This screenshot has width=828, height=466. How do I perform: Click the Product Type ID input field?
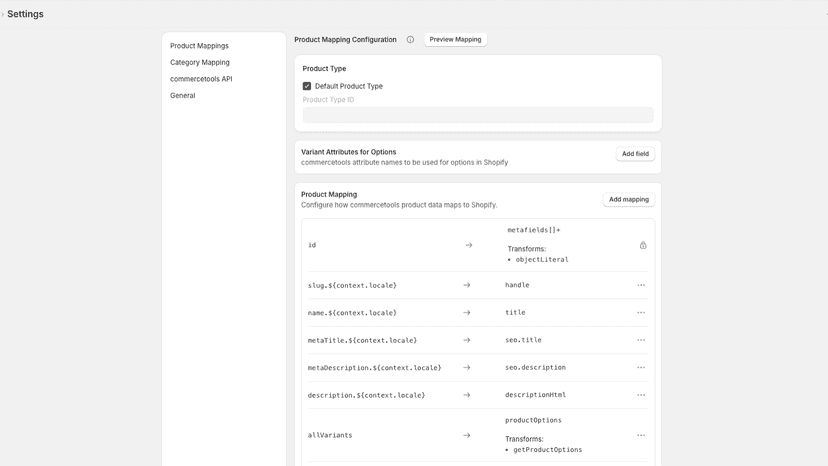[478, 115]
